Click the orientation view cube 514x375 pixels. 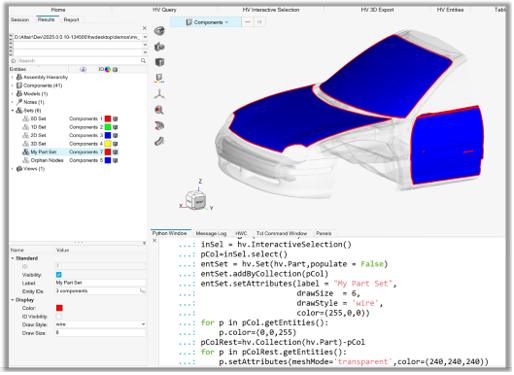195,200
